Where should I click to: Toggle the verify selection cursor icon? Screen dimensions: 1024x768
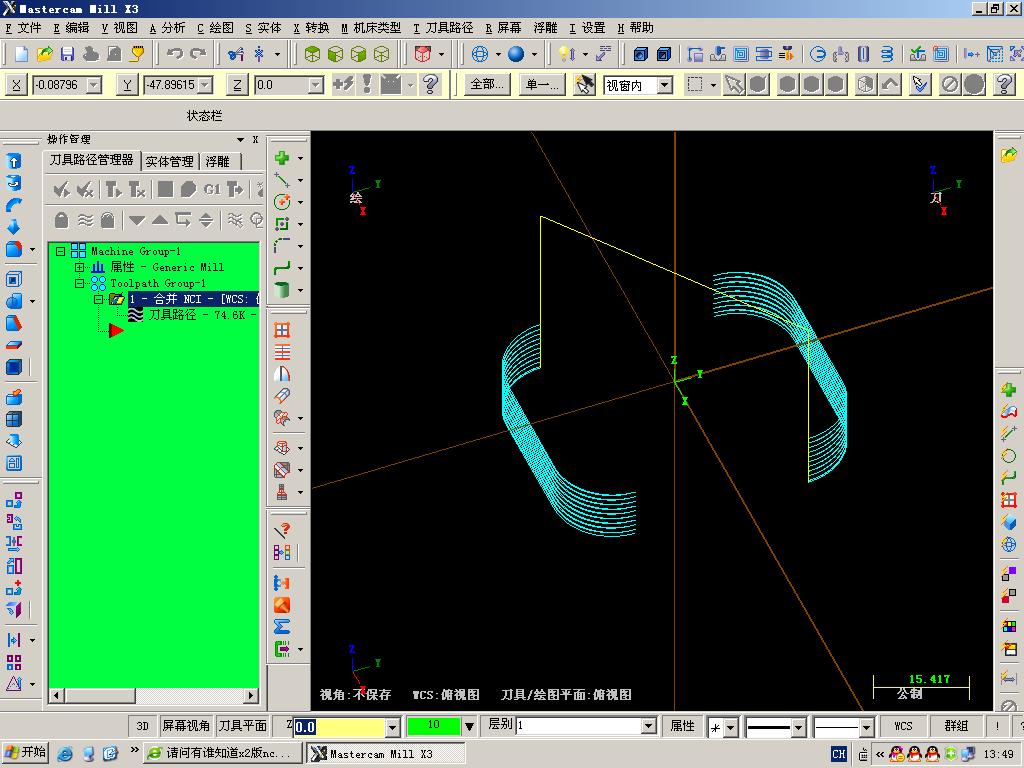point(920,84)
